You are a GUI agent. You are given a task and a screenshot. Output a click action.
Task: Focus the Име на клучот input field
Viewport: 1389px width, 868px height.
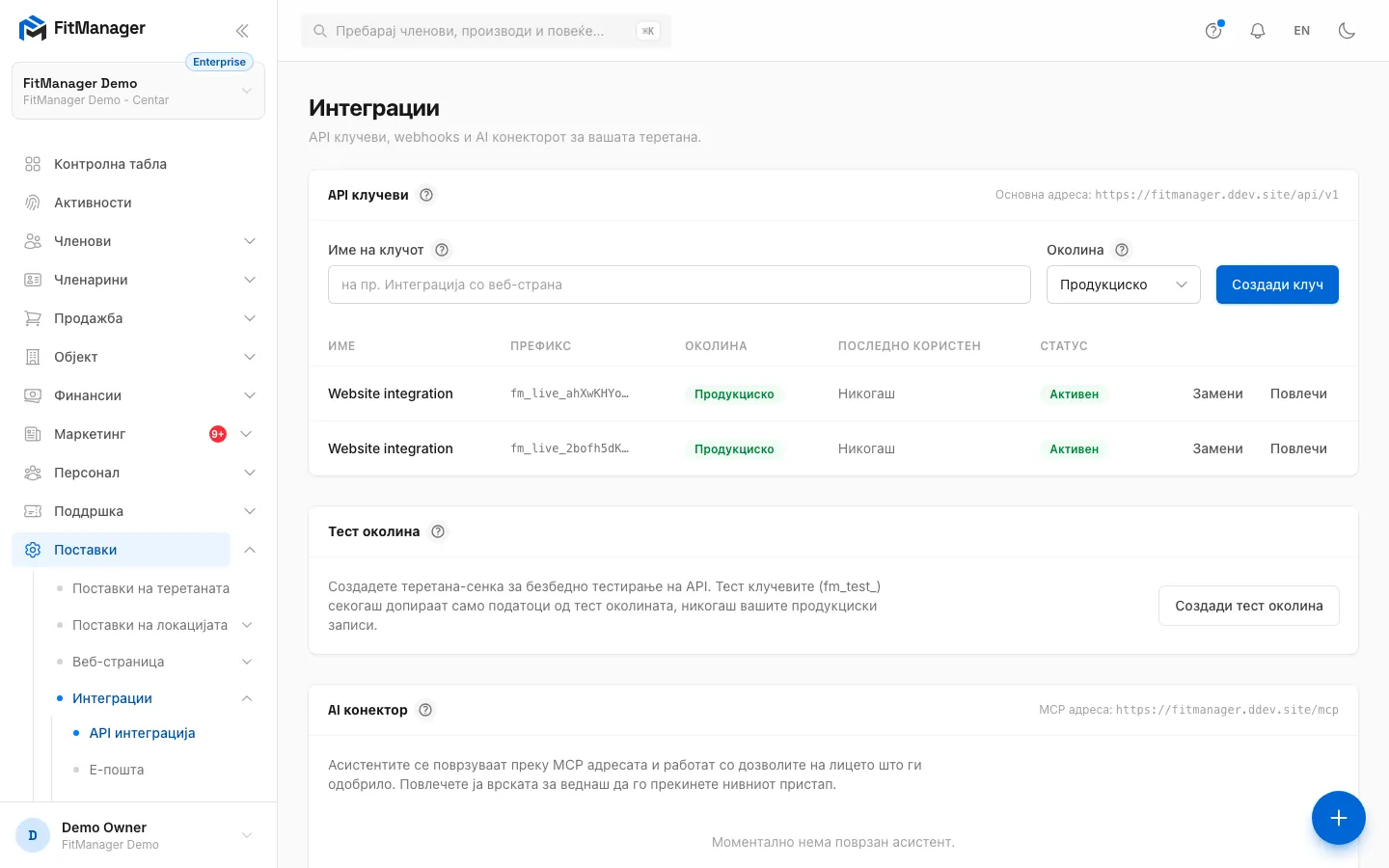(x=679, y=285)
